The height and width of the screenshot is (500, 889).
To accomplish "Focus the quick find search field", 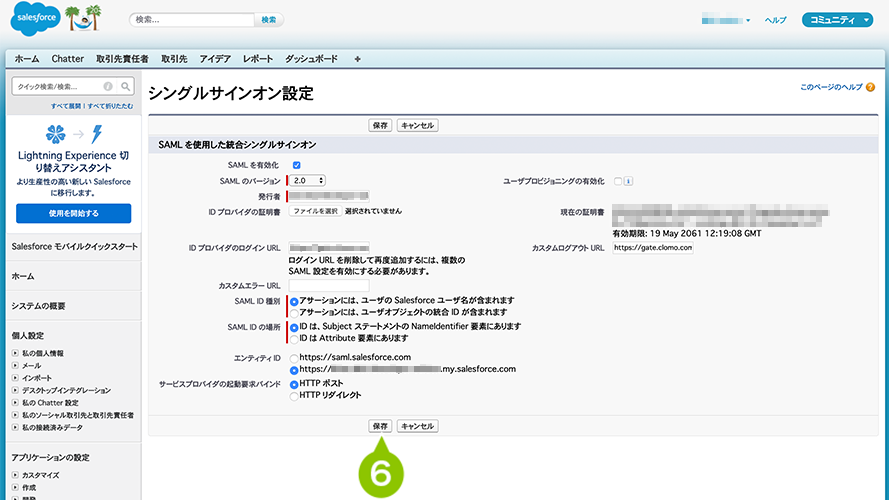I will point(58,86).
